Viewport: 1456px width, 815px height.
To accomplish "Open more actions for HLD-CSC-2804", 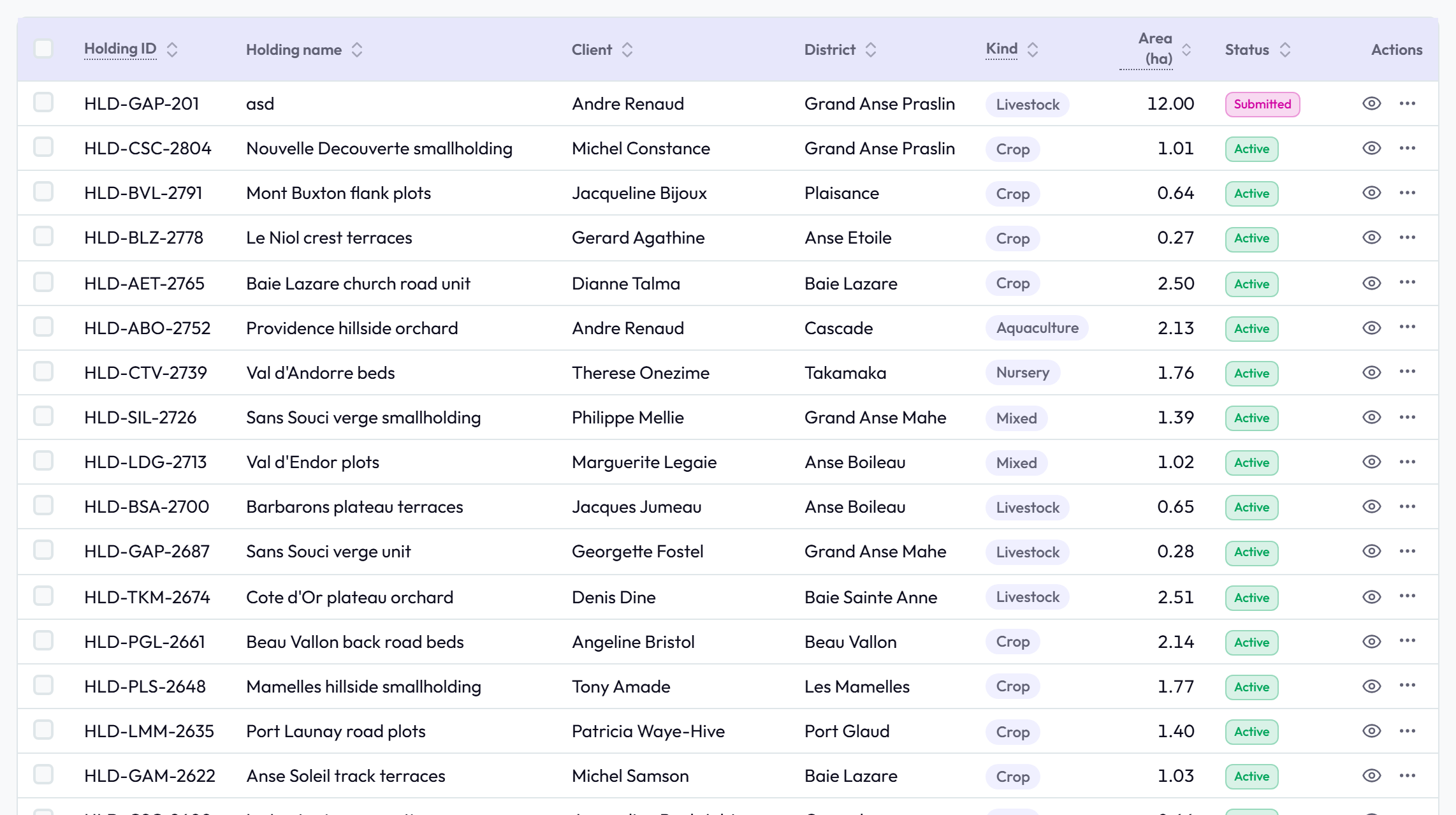I will 1408,148.
